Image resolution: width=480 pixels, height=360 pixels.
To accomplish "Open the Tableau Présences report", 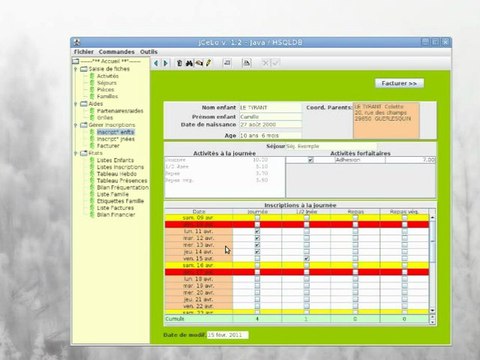I will [122, 181].
